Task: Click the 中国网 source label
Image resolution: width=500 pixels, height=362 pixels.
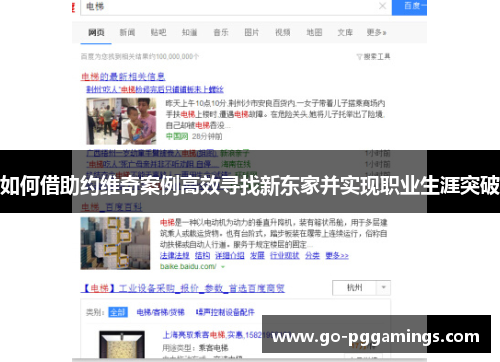Action: point(177,136)
